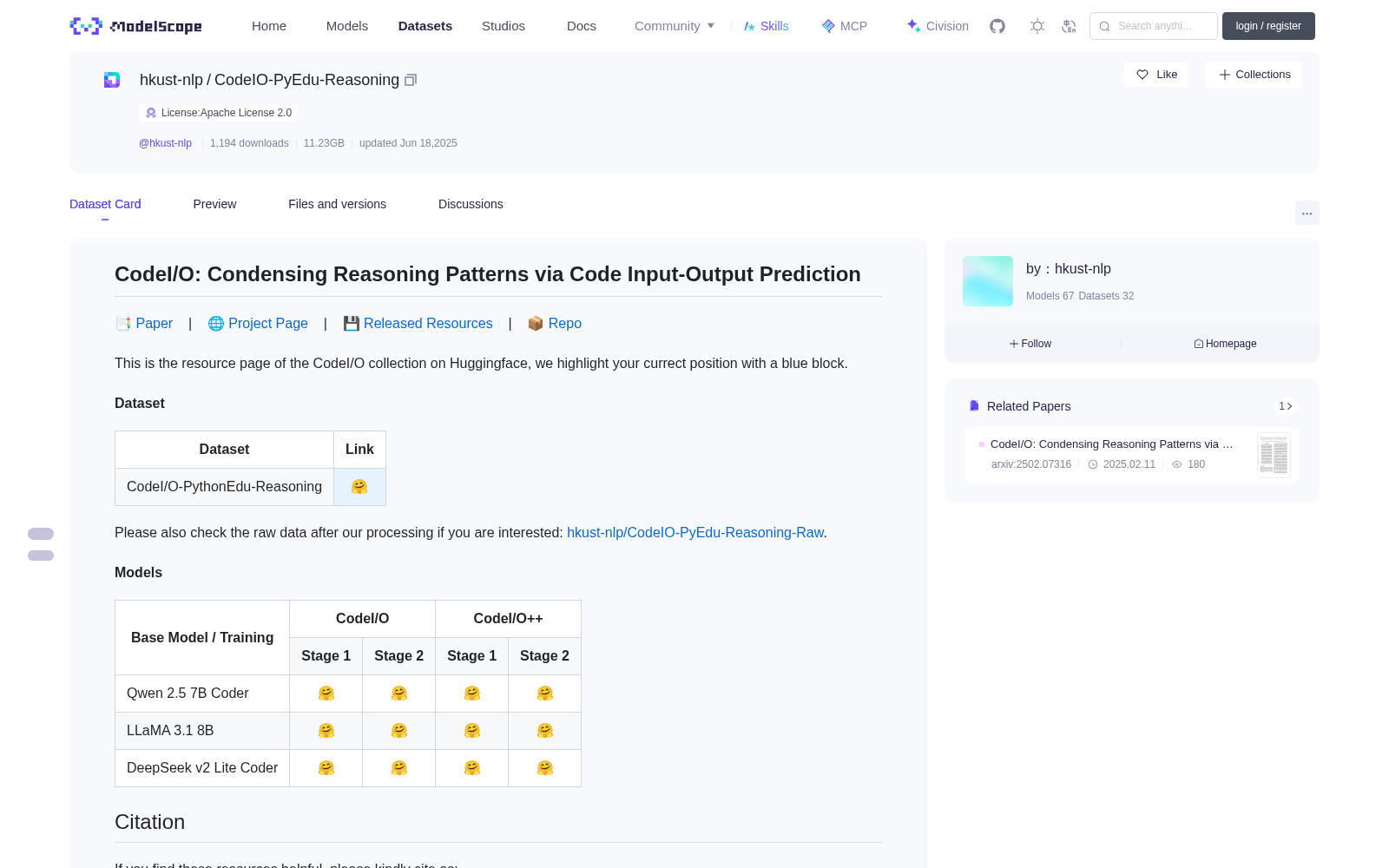
Task: Click the login / register button
Action: [1268, 26]
